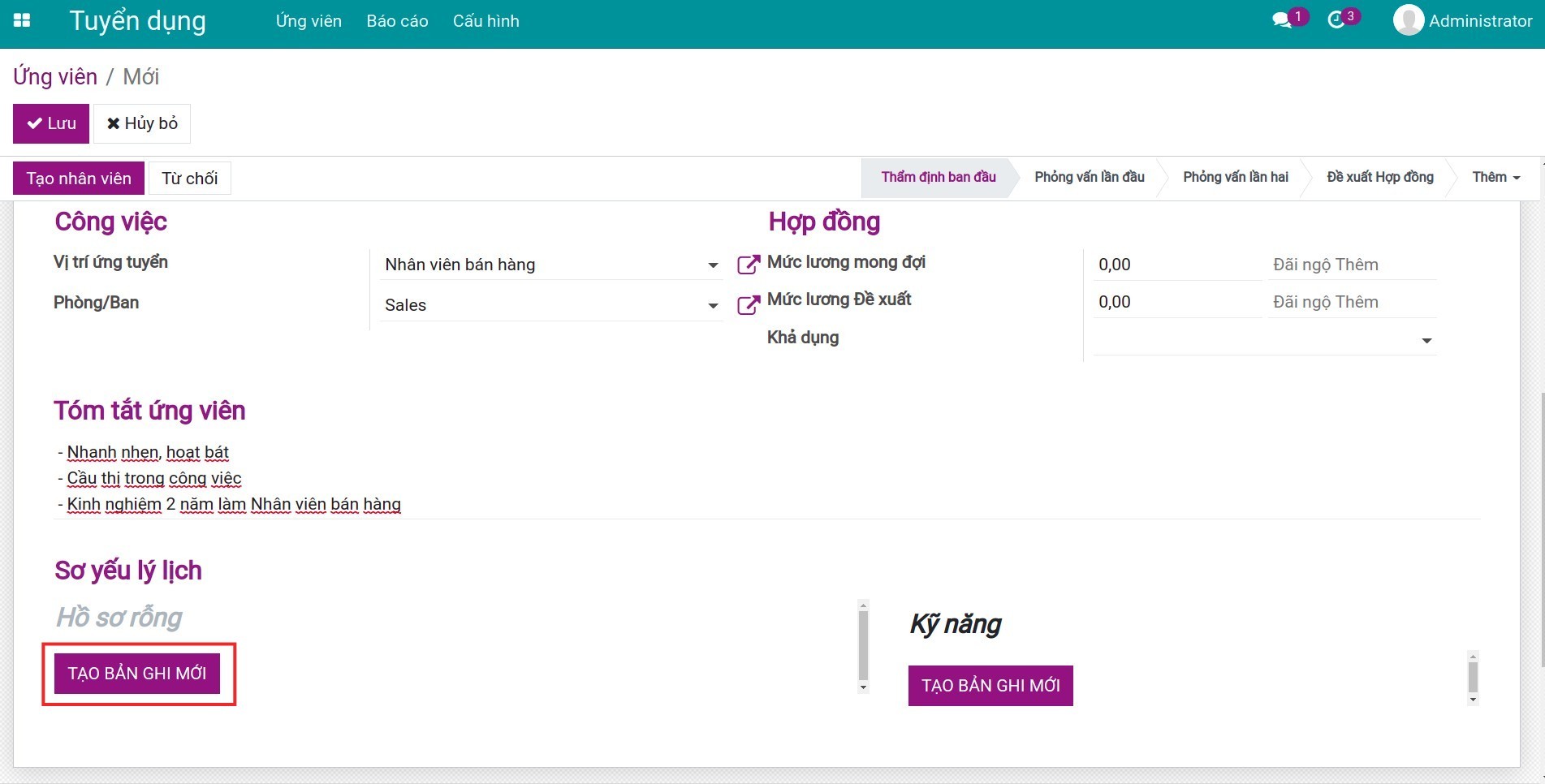
Task: Click the Lưu save button
Action: tap(51, 123)
